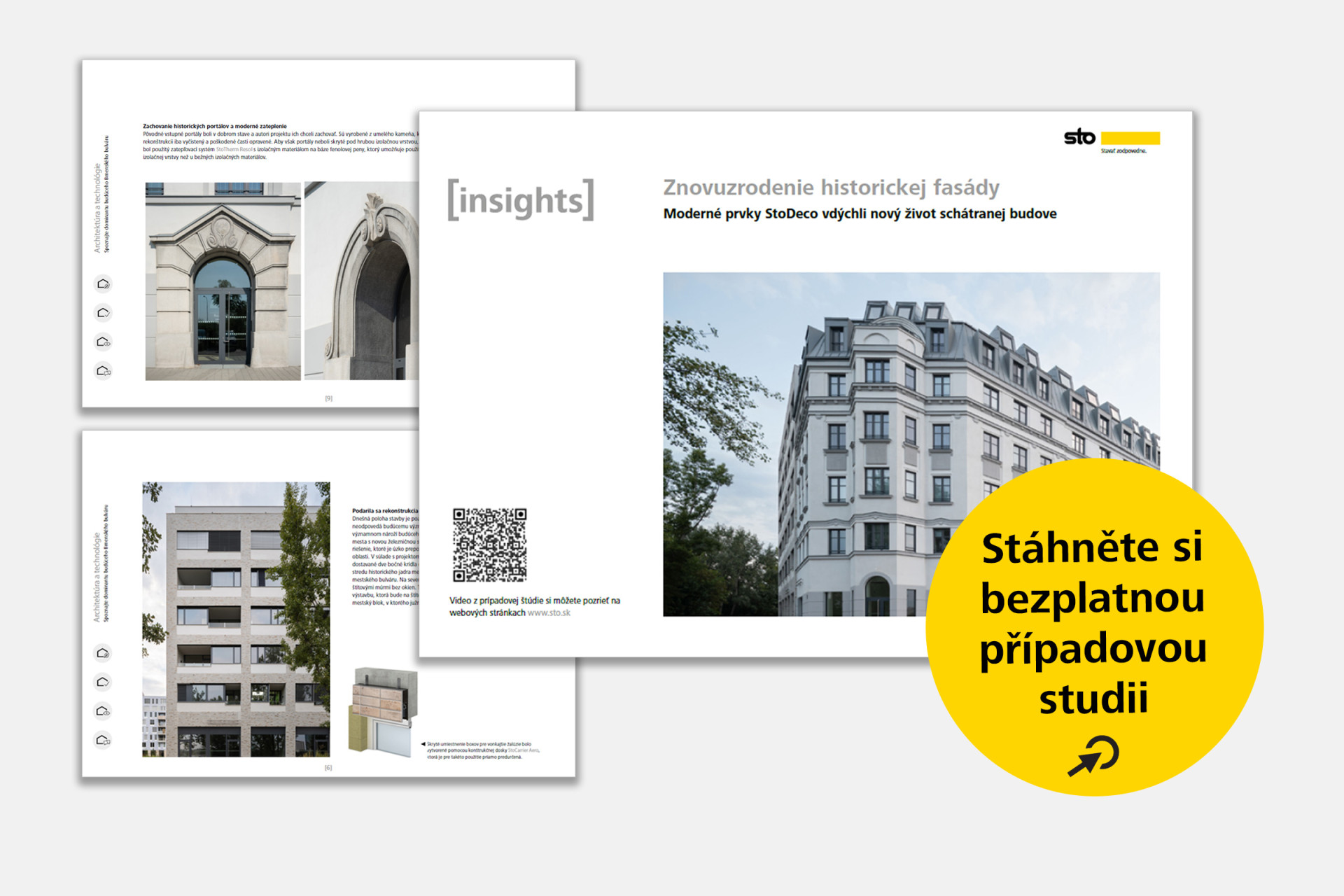
Task: Click the StoCarrier Aero link text
Action: (x=523, y=750)
